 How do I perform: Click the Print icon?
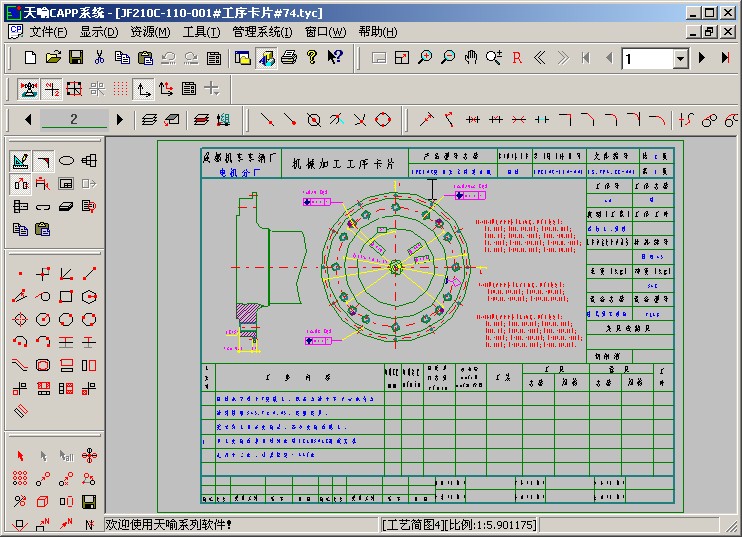(x=289, y=58)
